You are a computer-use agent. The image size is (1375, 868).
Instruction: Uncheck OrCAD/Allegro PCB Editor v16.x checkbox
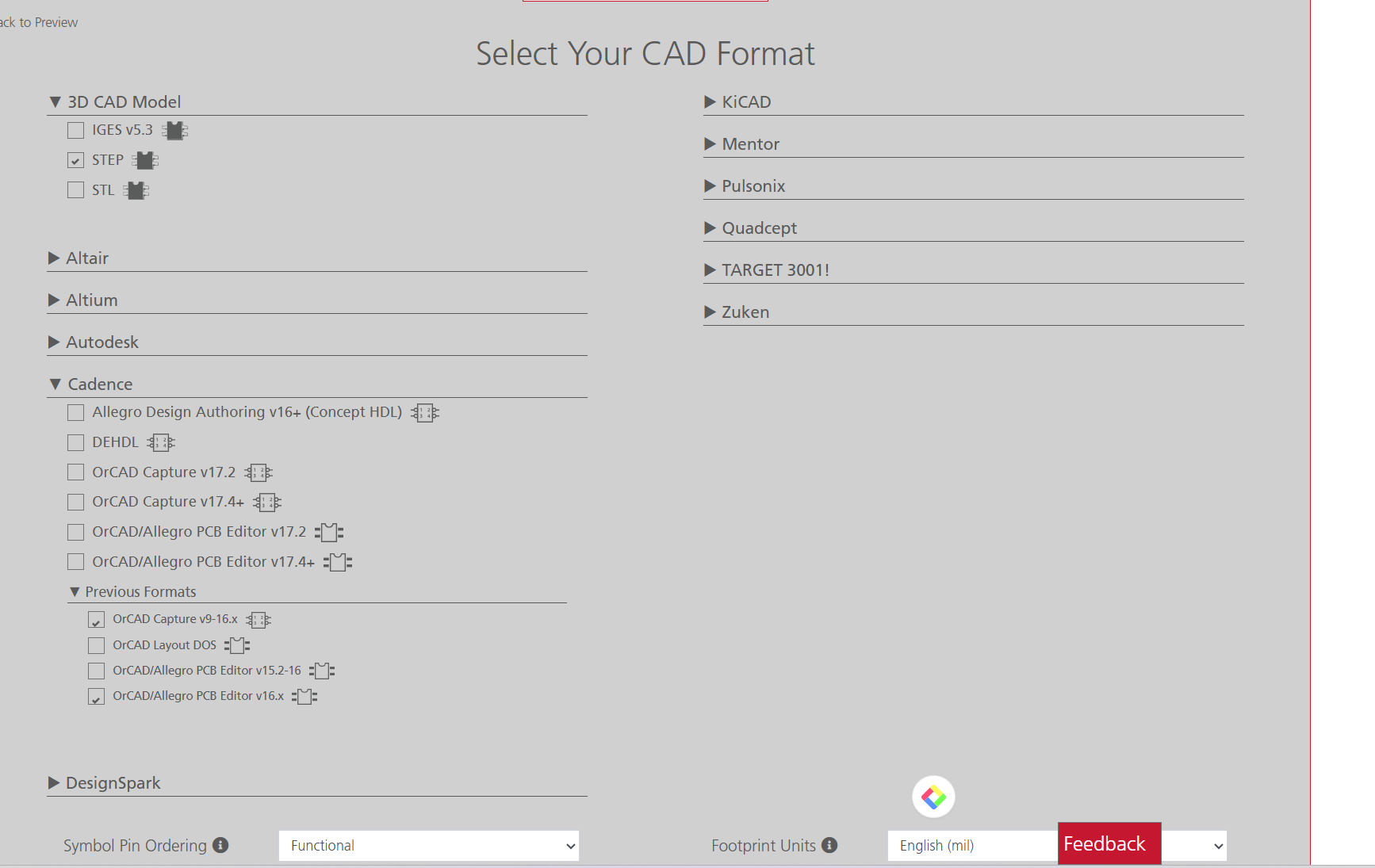tap(96, 697)
